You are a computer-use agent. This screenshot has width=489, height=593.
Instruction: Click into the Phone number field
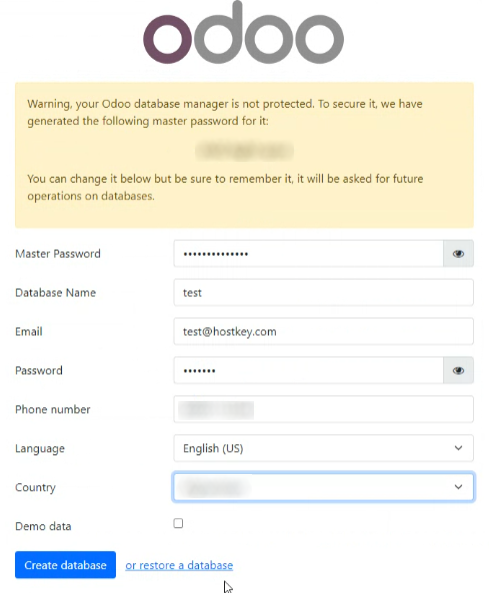323,409
